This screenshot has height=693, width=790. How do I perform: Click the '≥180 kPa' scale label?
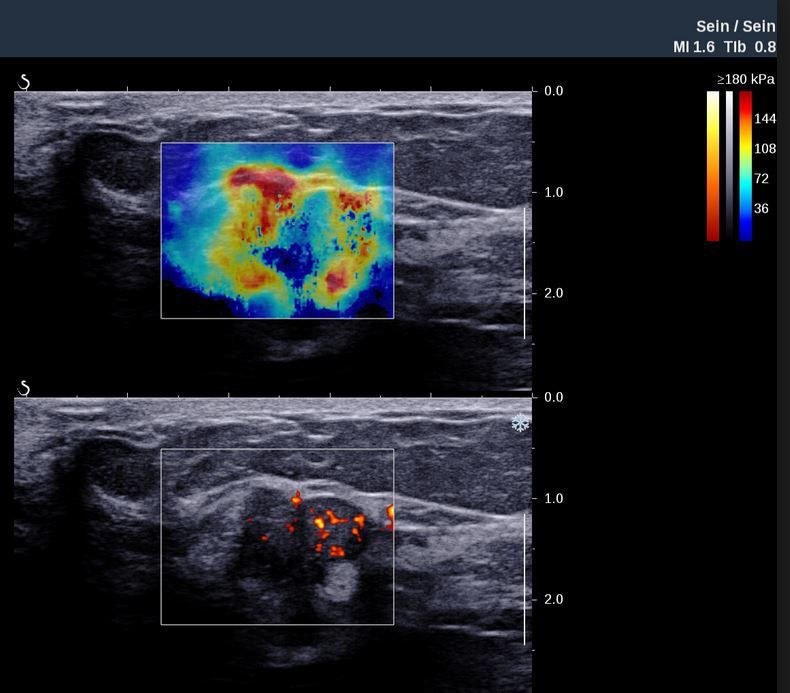(x=746, y=79)
